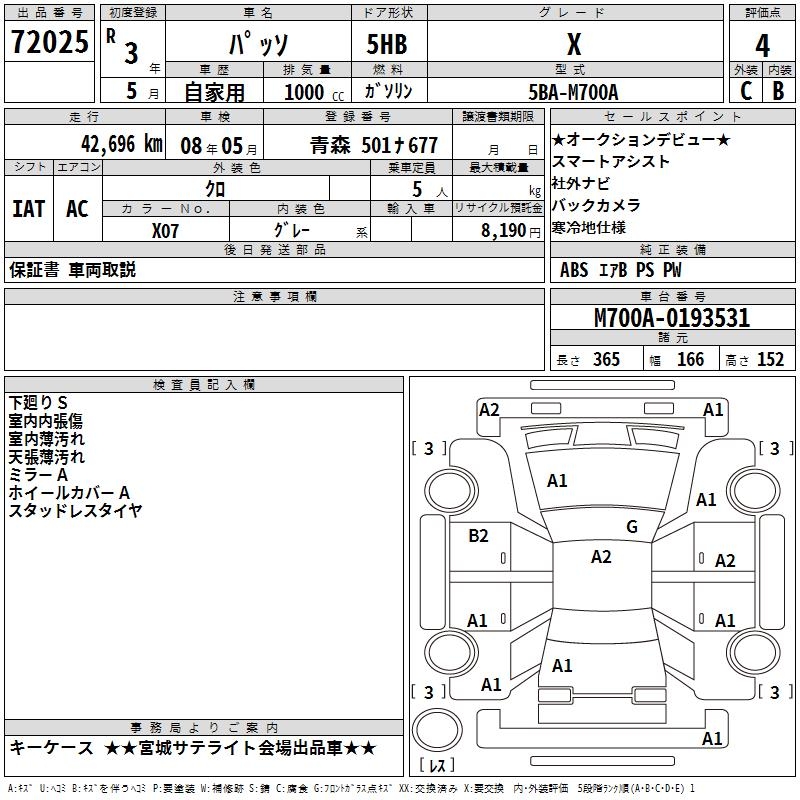Image resolution: width=800 pixels, height=800 pixels.
Task: Select the interior color グレー
Action: (x=292, y=230)
